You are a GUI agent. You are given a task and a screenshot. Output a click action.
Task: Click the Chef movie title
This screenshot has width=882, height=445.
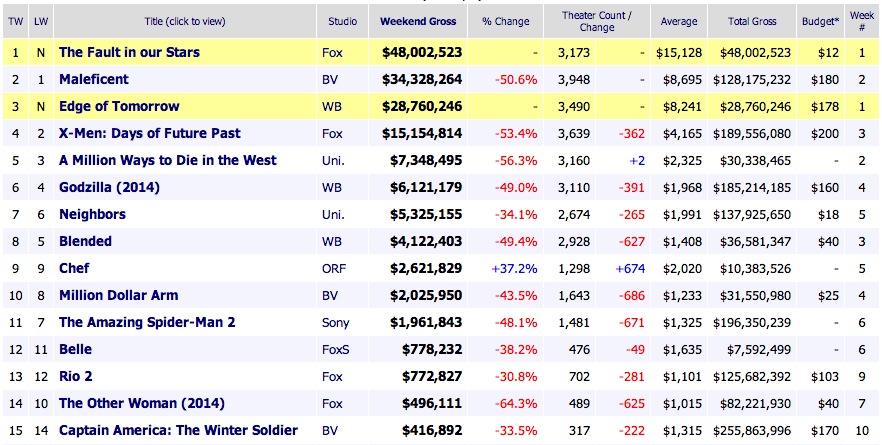pos(75,268)
